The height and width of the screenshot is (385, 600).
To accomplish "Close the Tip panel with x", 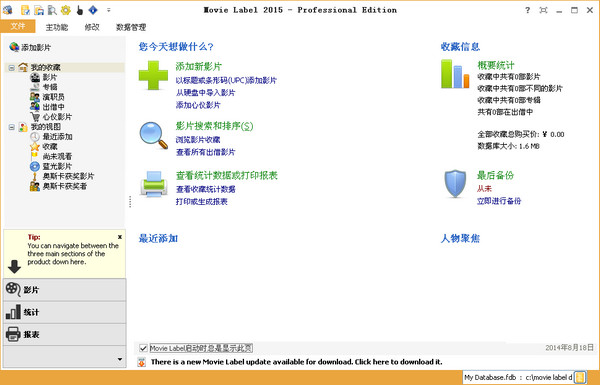I will tap(120, 237).
